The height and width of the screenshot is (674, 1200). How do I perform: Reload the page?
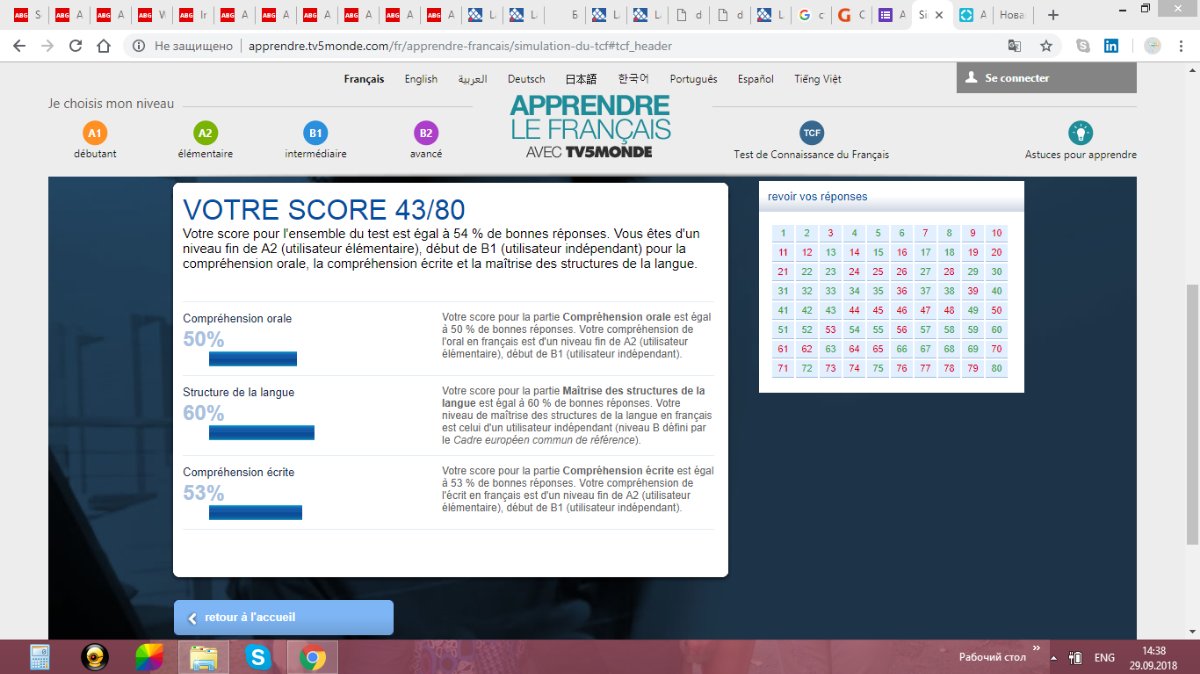[x=75, y=46]
